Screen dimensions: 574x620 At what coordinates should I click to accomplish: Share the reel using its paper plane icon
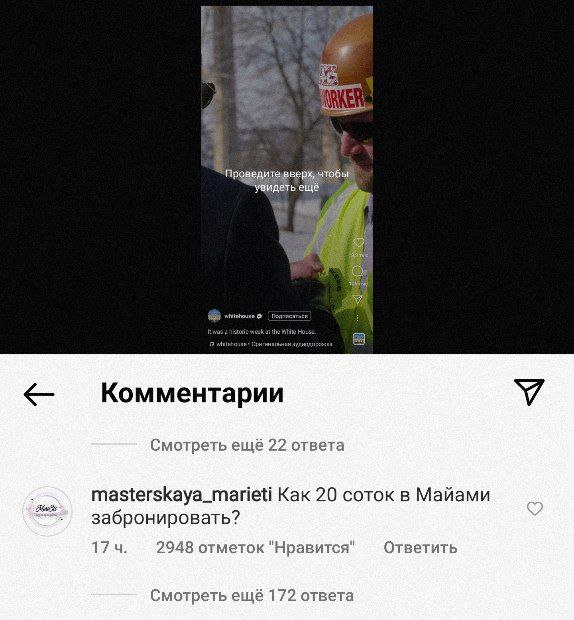358,299
